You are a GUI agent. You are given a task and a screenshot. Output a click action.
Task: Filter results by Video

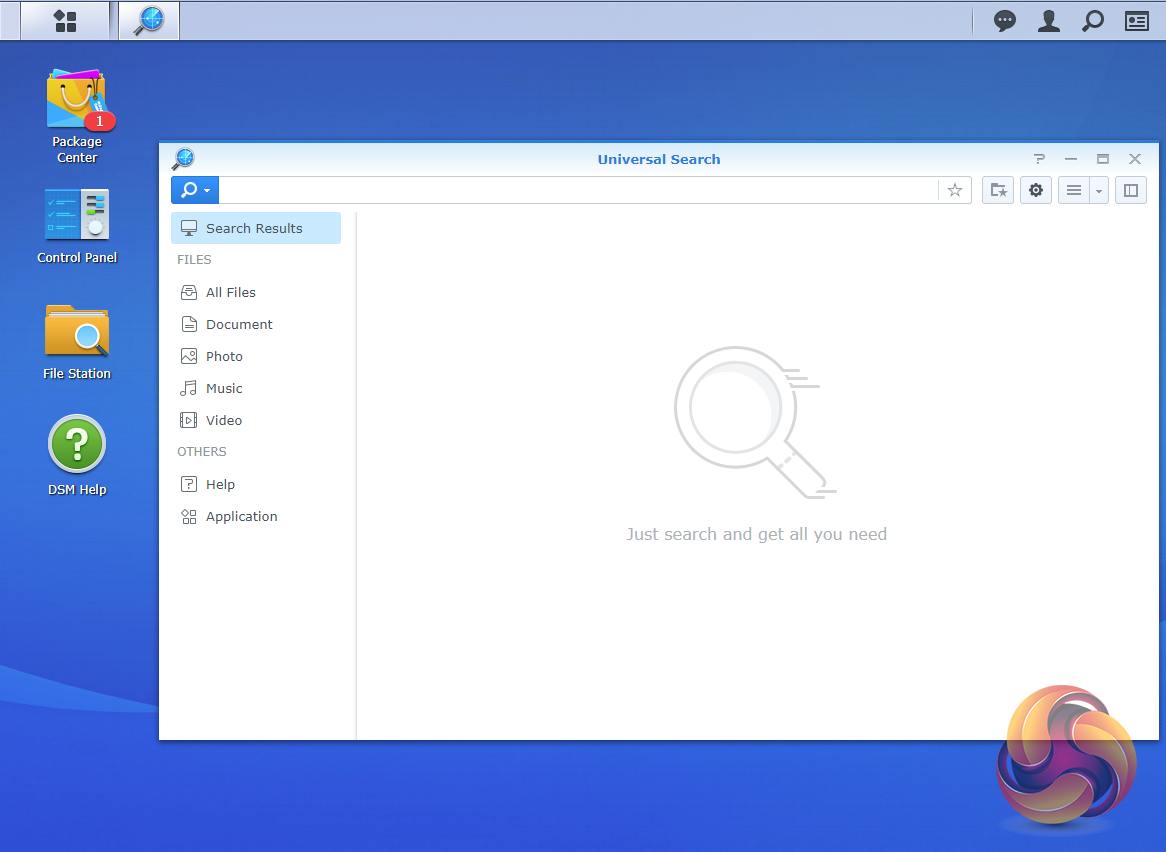click(x=256, y=420)
